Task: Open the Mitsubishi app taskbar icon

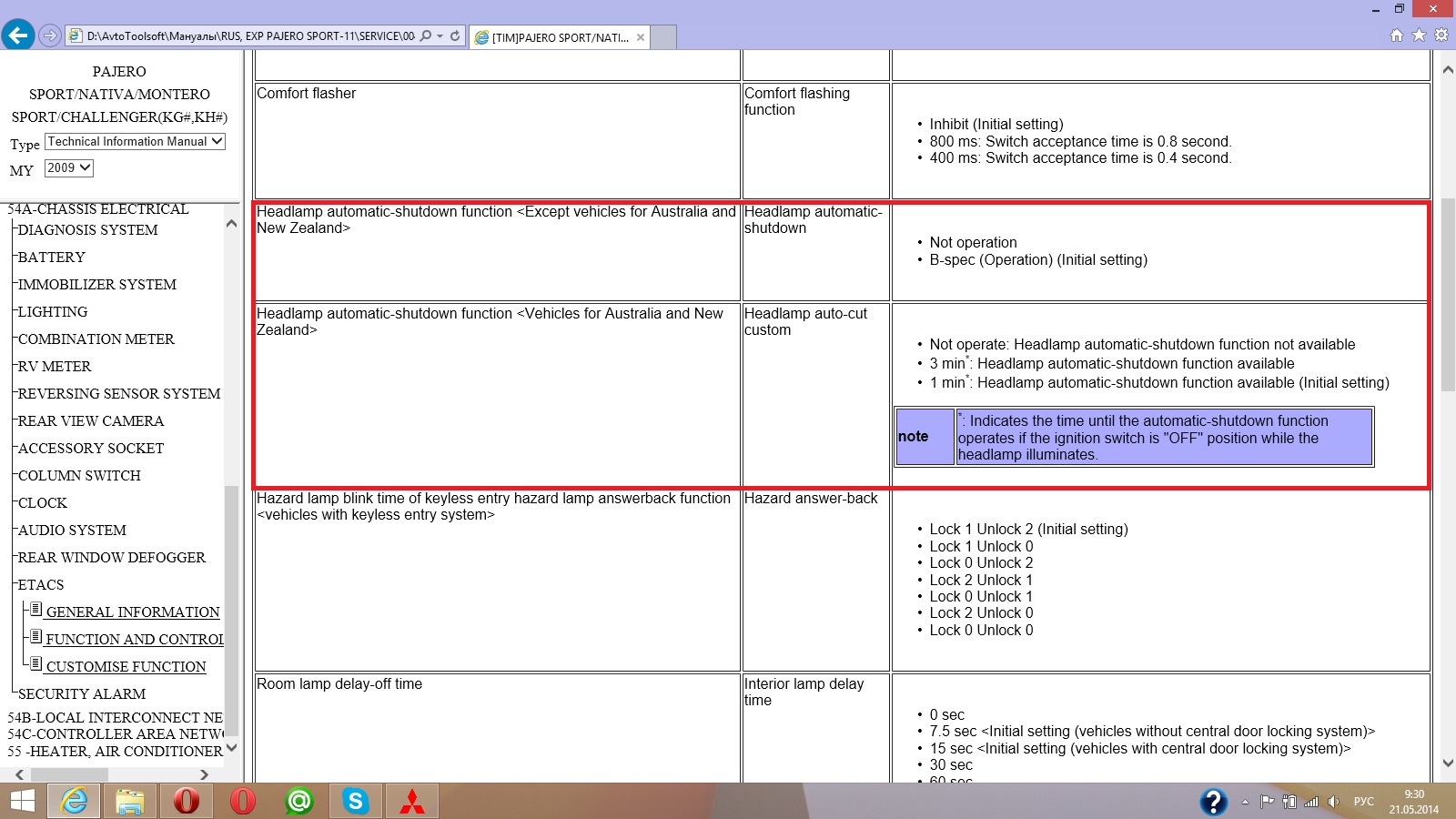Action: point(411,801)
